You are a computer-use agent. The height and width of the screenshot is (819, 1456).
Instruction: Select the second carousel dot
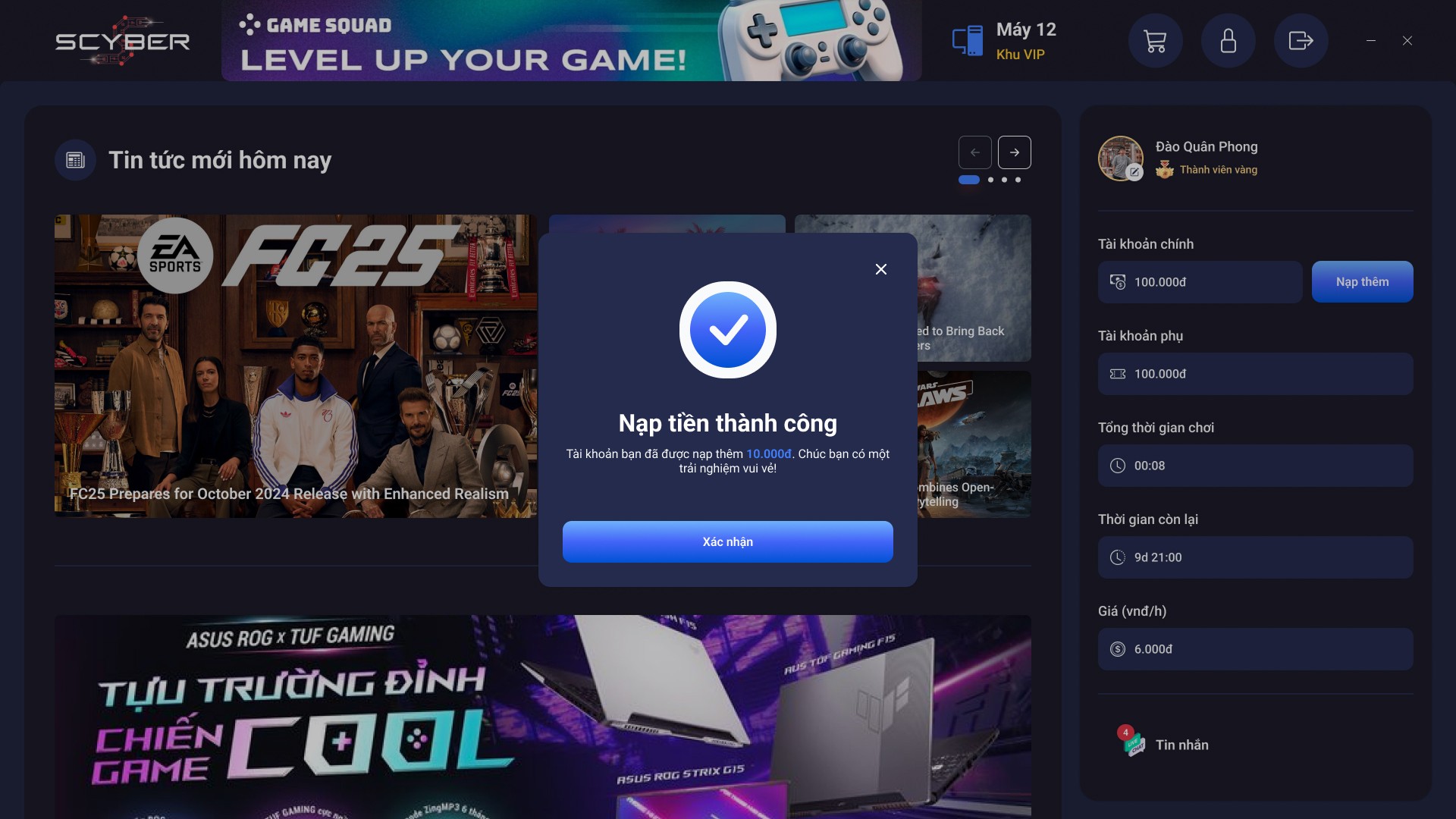(990, 180)
